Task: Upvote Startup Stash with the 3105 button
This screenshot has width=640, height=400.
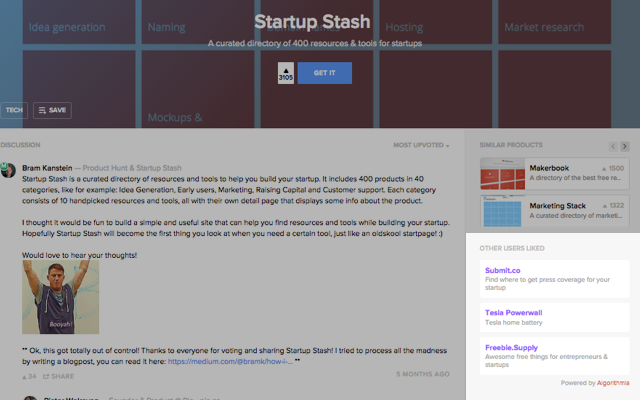Action: [x=286, y=73]
